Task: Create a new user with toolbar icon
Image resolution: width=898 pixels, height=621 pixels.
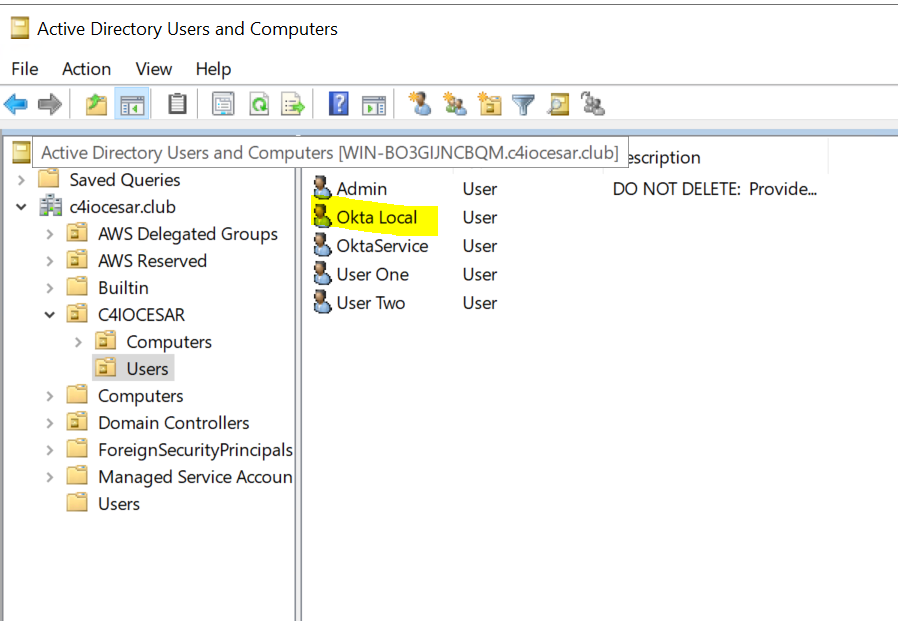Action: click(420, 104)
